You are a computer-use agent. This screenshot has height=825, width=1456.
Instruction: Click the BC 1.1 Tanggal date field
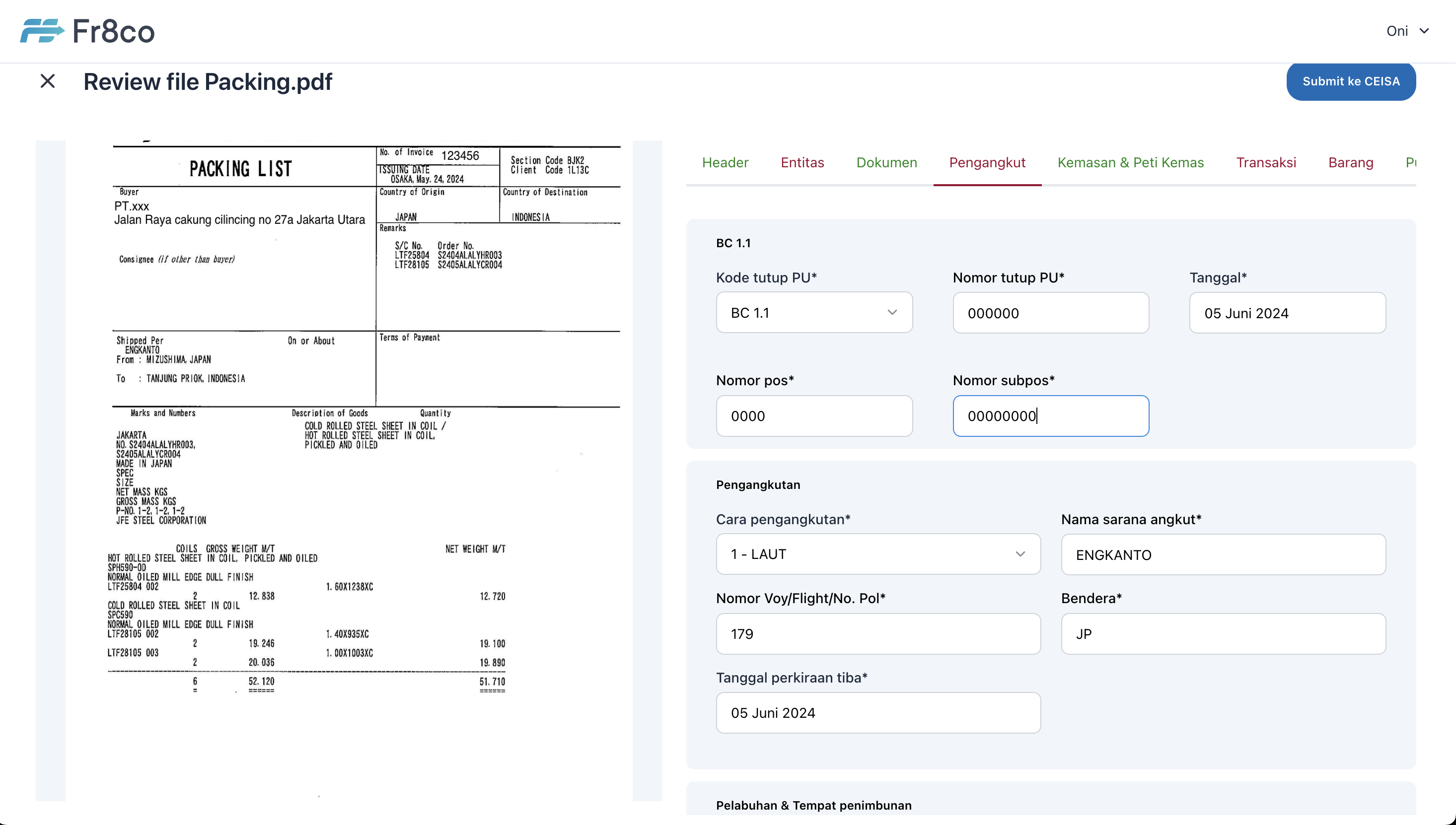tap(1287, 313)
